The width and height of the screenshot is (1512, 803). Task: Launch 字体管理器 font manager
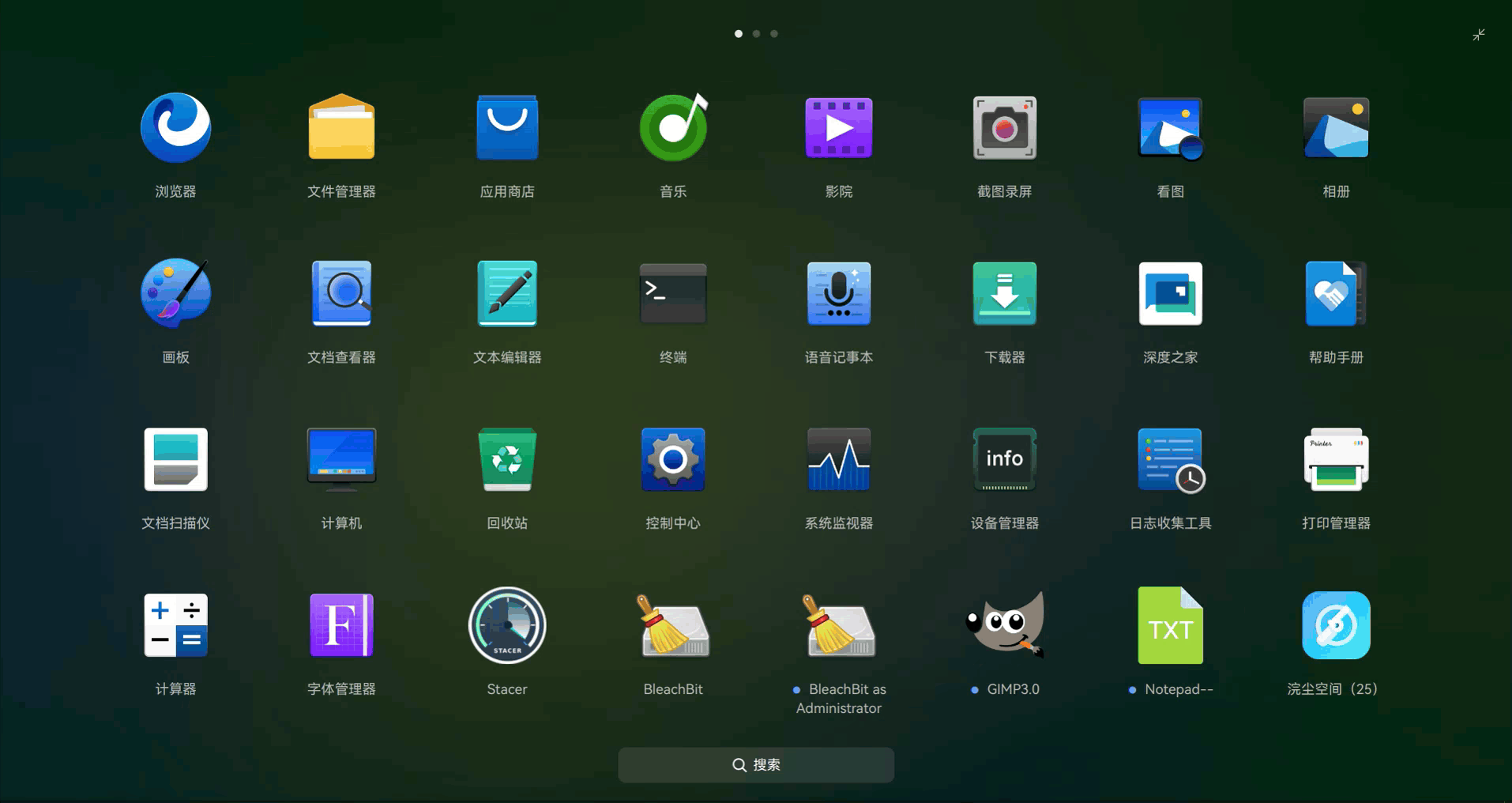click(341, 625)
